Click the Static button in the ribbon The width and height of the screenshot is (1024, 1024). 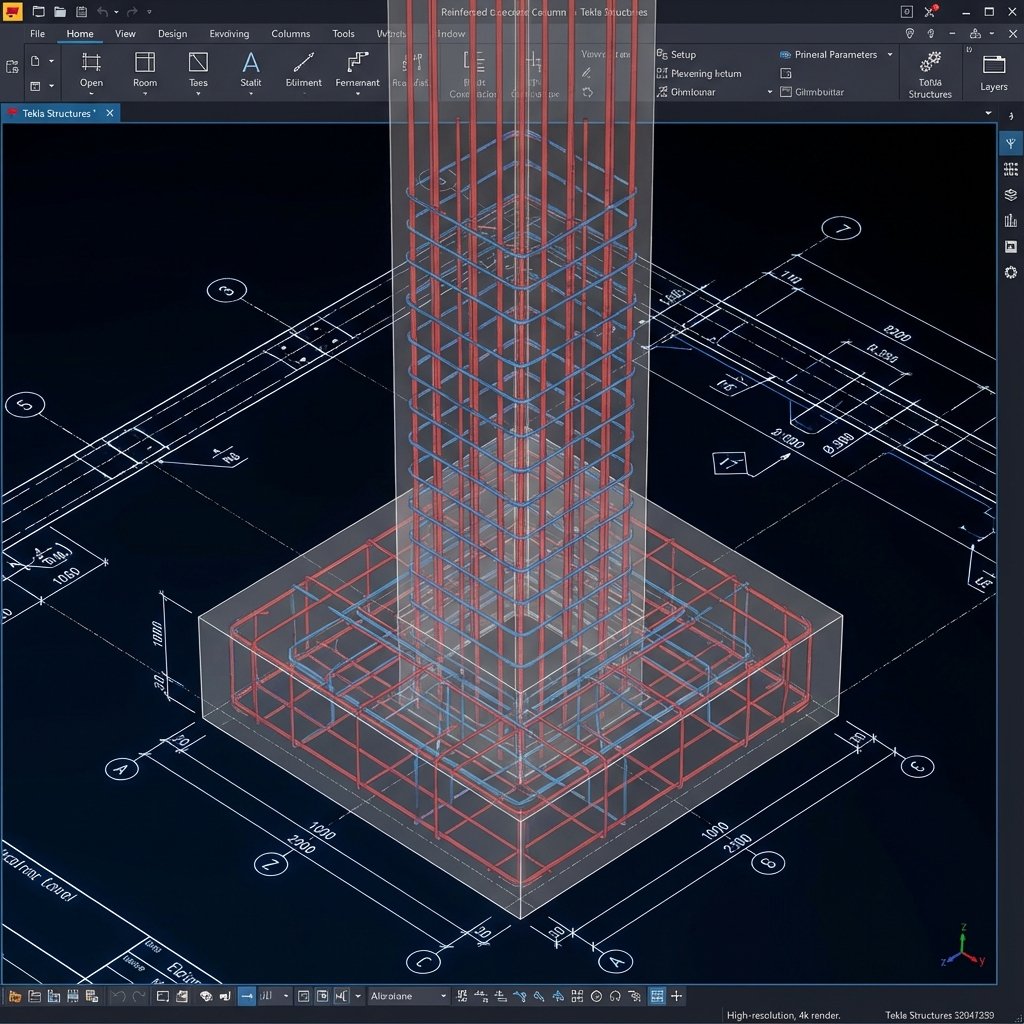(x=250, y=71)
